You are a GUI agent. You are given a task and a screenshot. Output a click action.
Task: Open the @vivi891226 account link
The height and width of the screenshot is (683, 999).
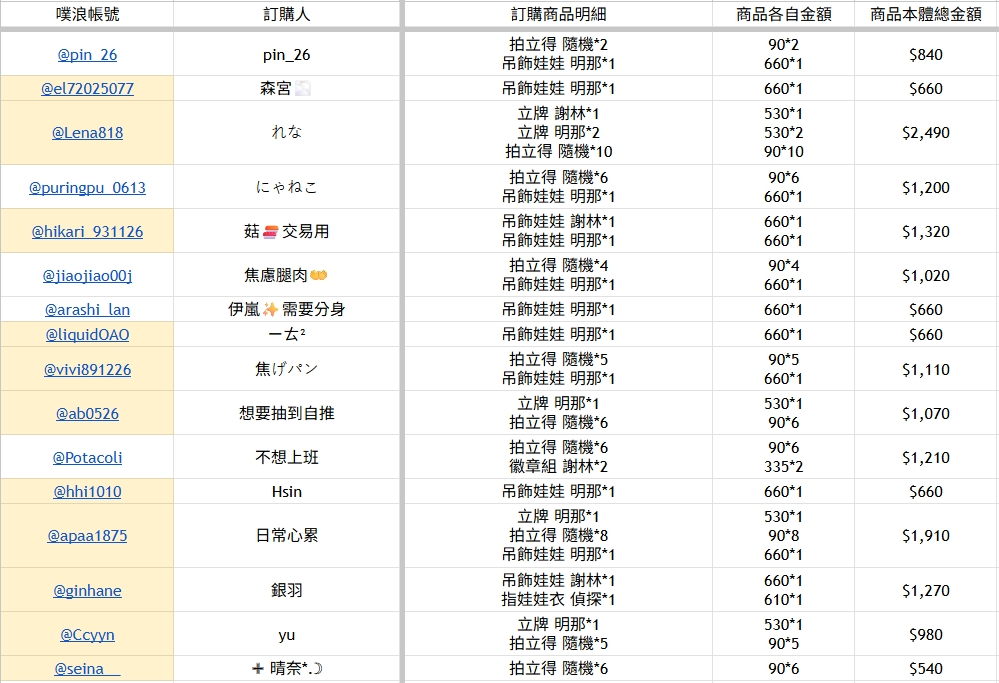click(x=87, y=369)
